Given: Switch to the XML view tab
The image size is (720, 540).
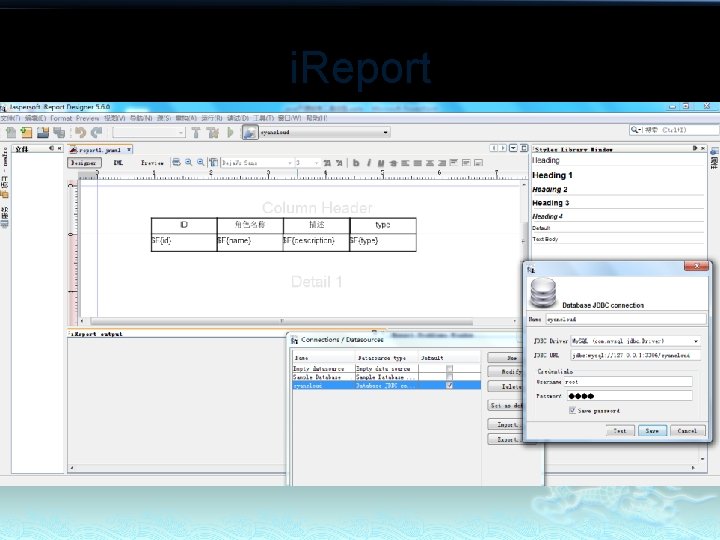Looking at the screenshot, I should (x=118, y=163).
